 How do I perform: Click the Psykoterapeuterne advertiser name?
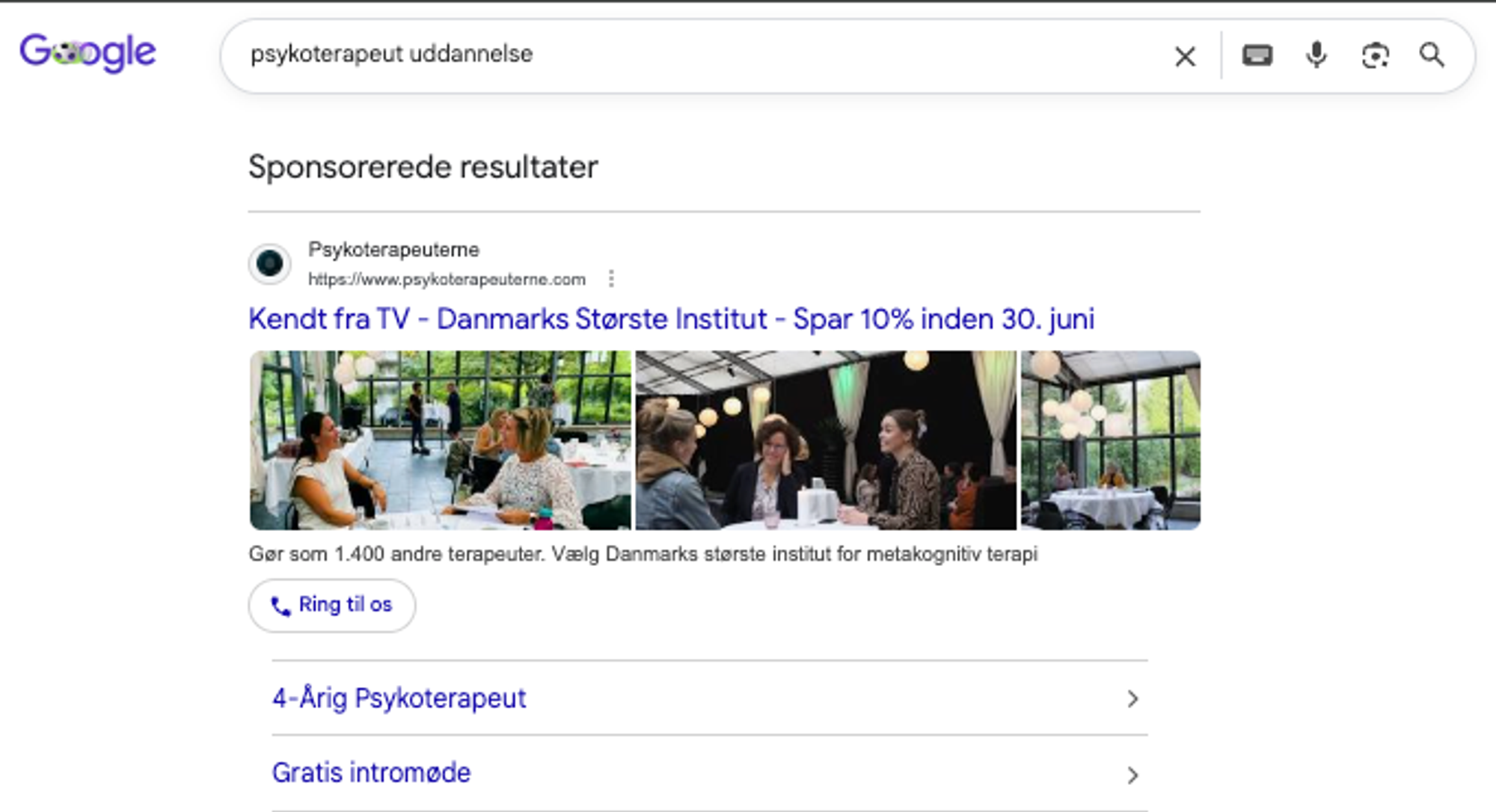coord(393,250)
